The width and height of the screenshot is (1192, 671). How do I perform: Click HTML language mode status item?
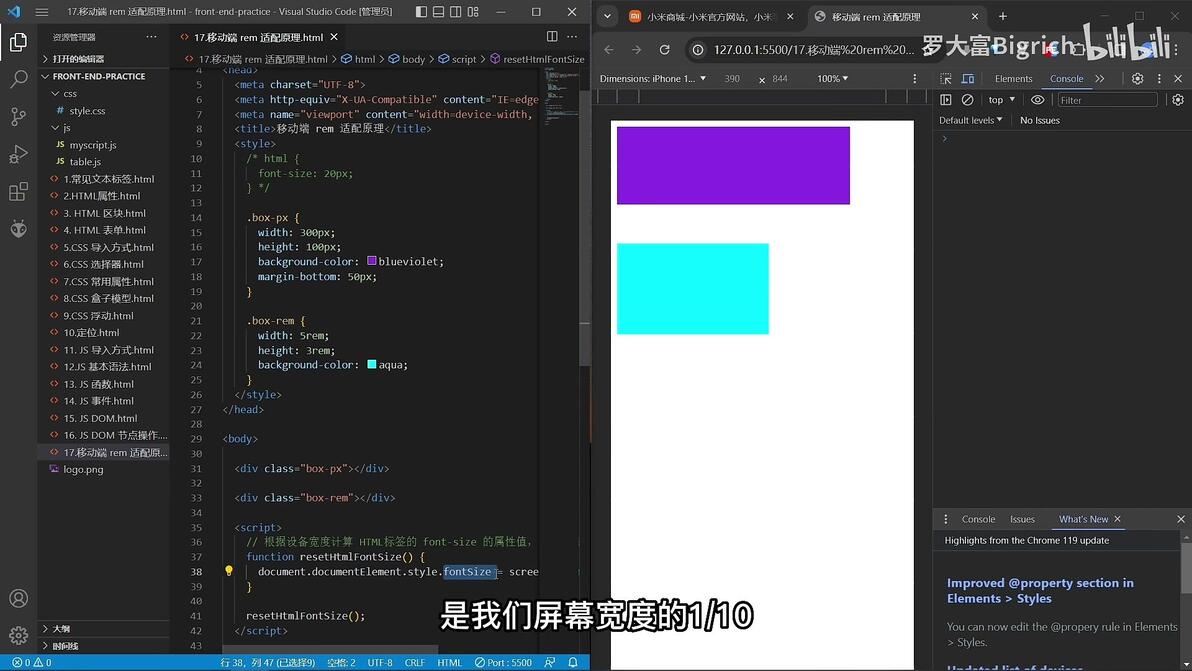pos(449,663)
